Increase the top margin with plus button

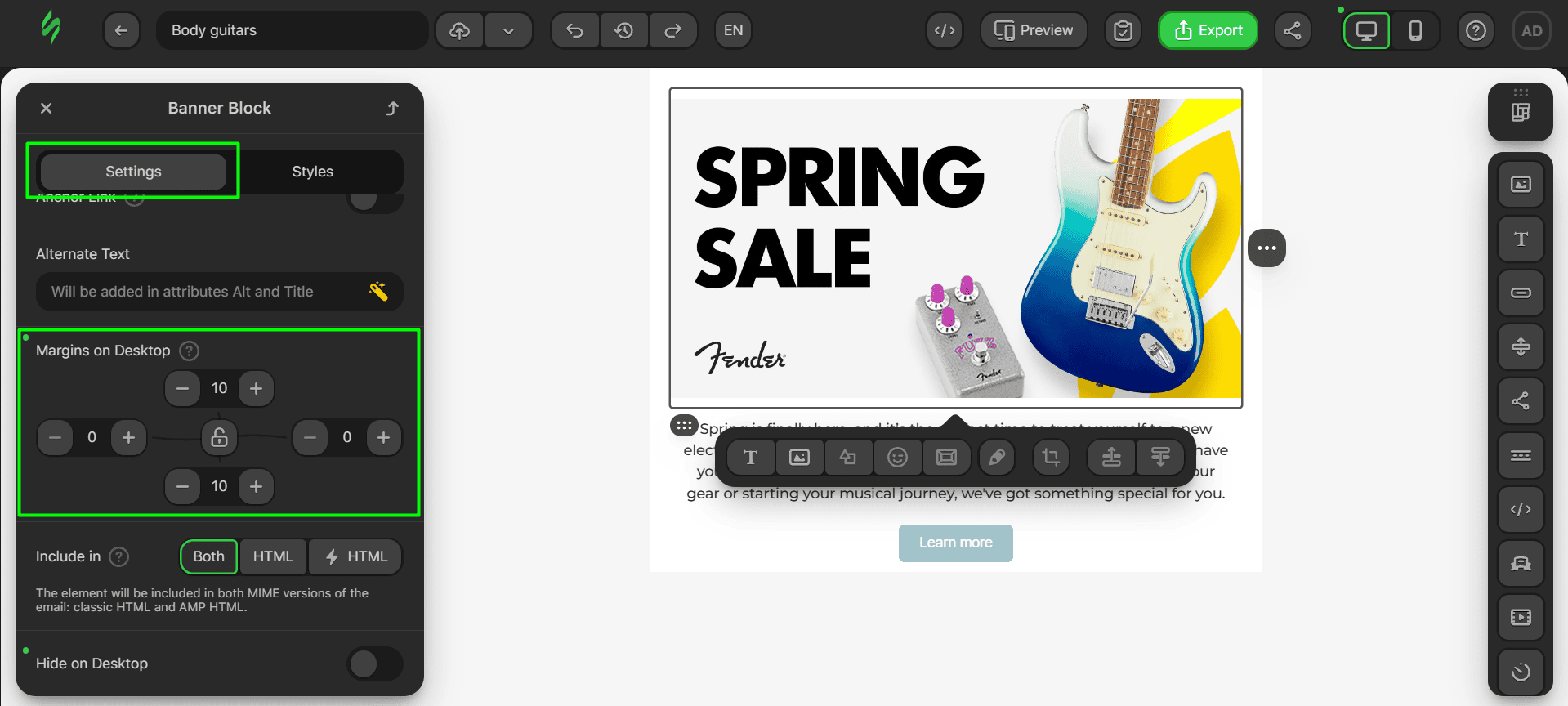(256, 388)
